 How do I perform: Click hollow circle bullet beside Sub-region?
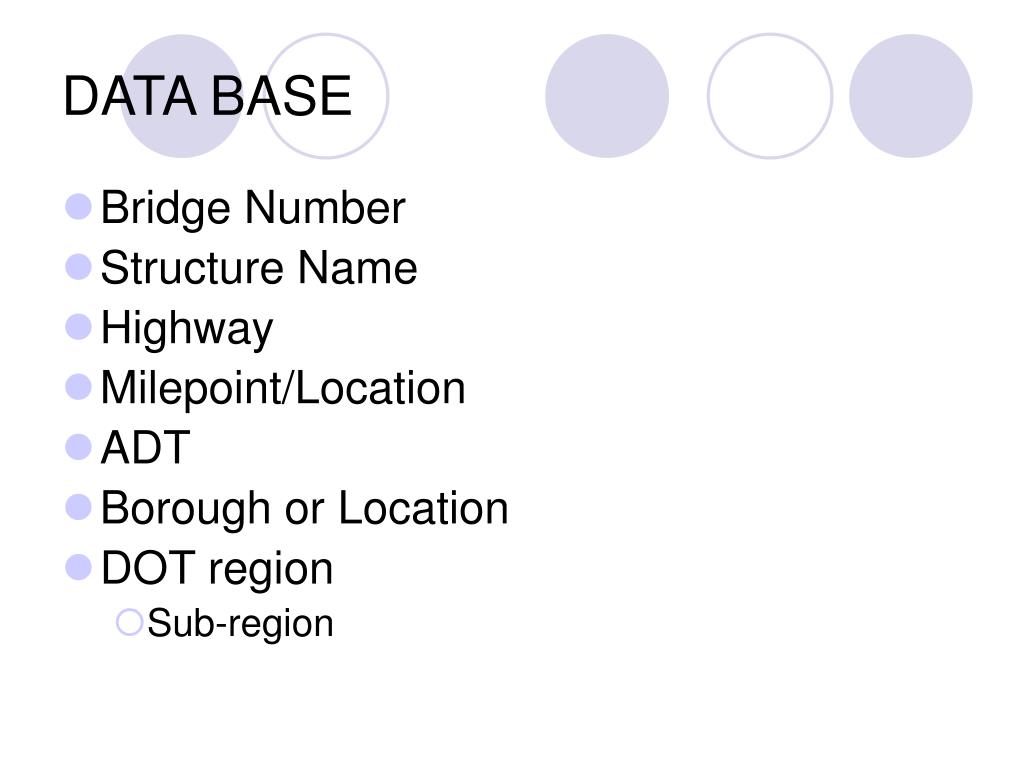129,622
